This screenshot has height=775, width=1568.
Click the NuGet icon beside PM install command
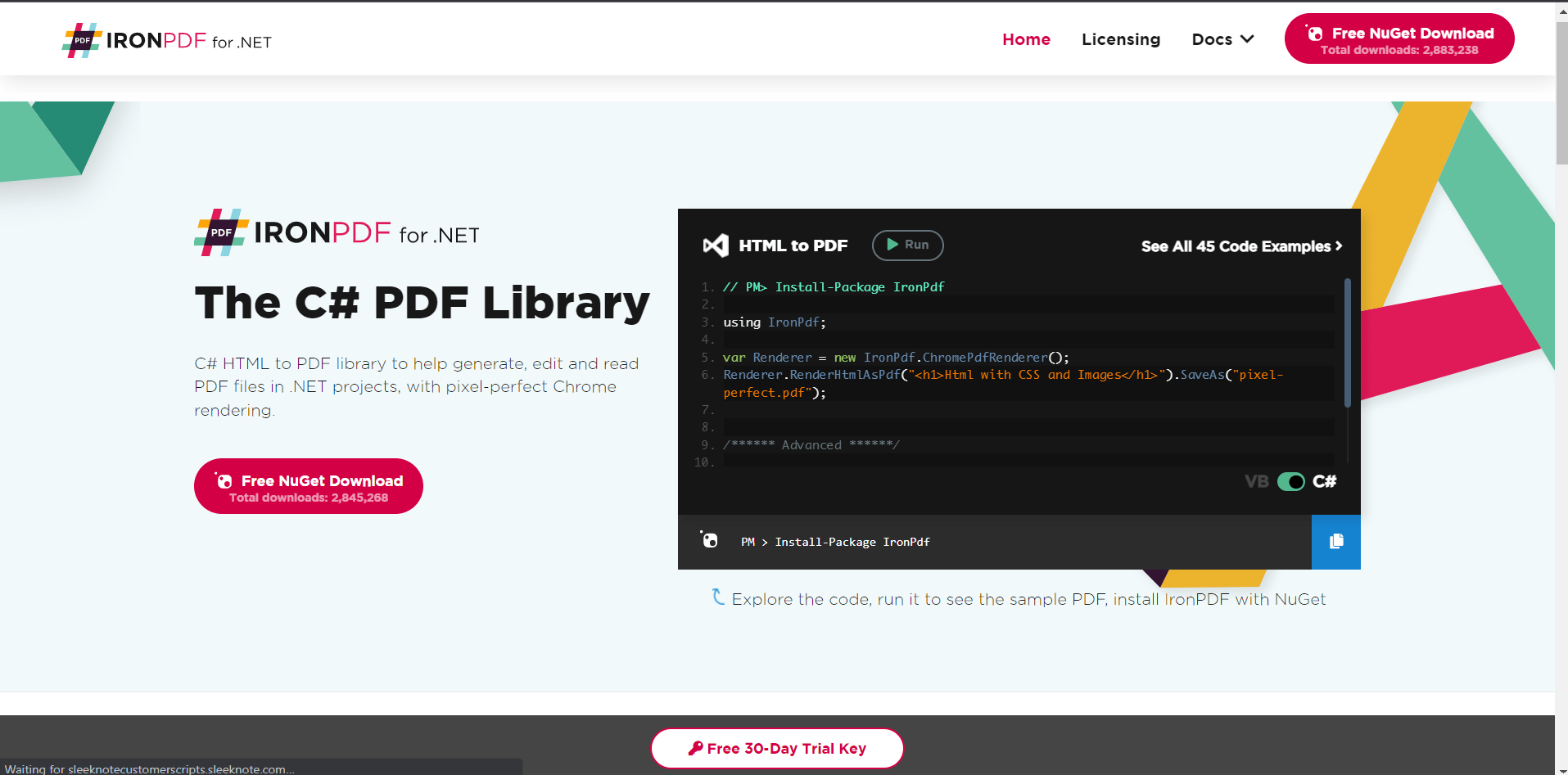pyautogui.click(x=709, y=539)
